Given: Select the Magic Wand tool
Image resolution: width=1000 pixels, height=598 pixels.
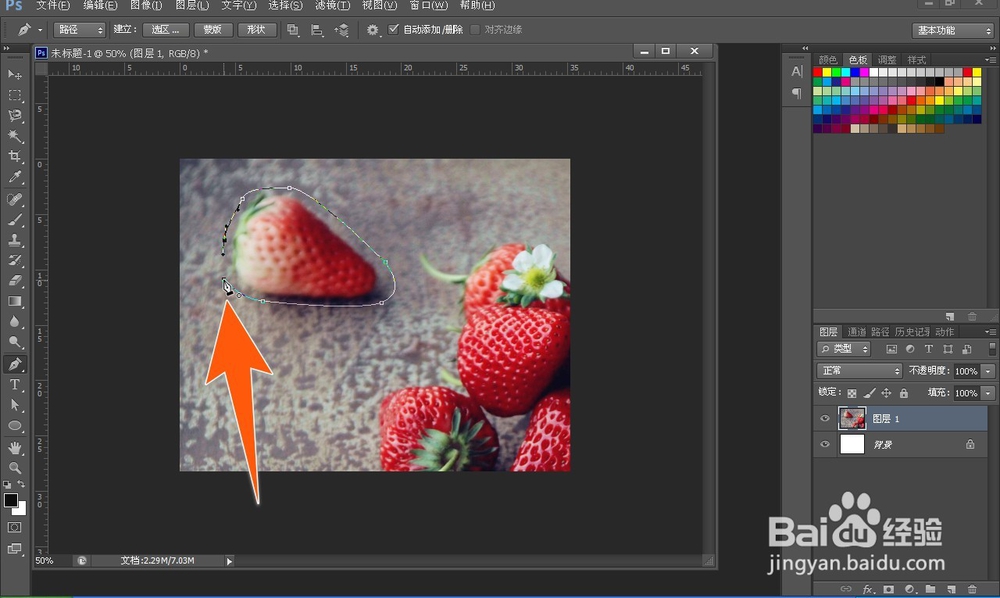Looking at the screenshot, I should click(15, 136).
